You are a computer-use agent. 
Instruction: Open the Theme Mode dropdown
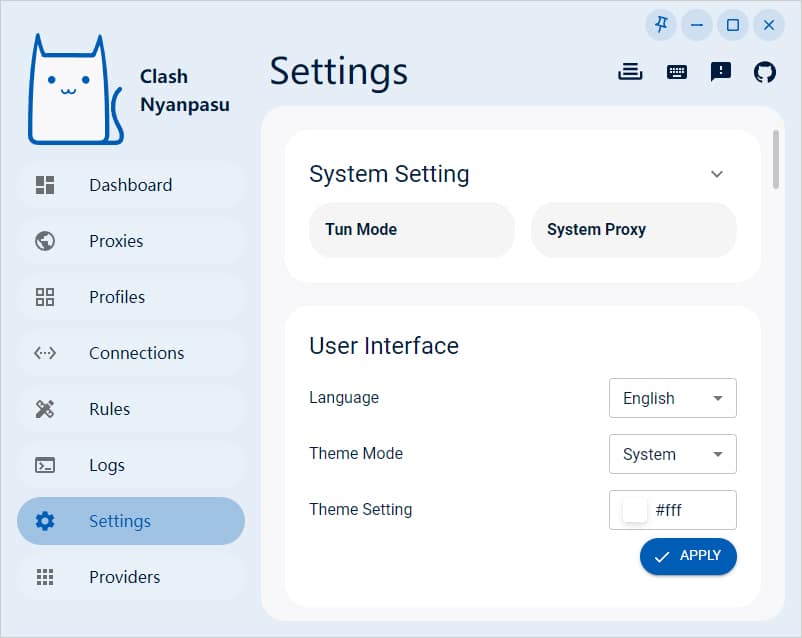(672, 454)
